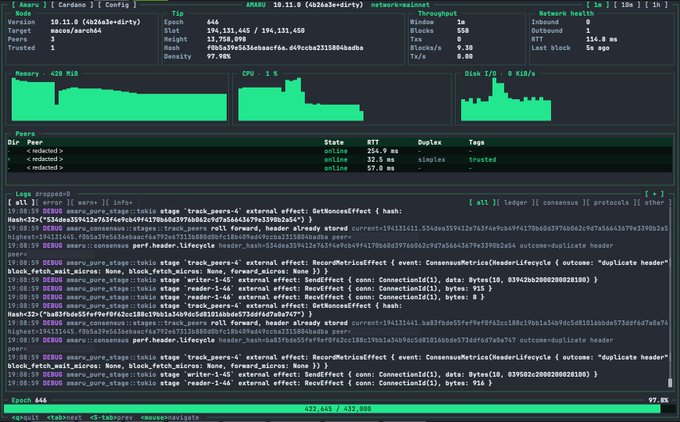Click log line with RecvEffect bytes: 915
This screenshot has width=680, height=422.
(250, 288)
